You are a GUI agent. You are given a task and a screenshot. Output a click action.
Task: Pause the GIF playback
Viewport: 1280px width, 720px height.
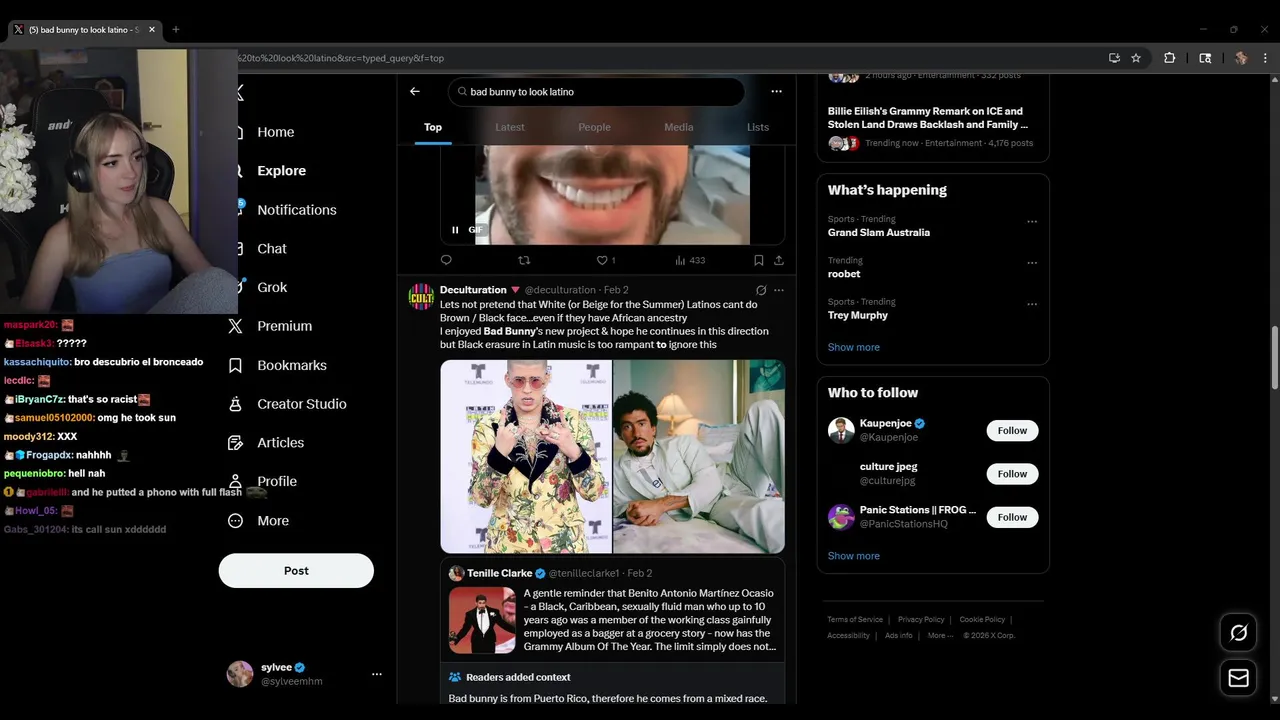(455, 230)
